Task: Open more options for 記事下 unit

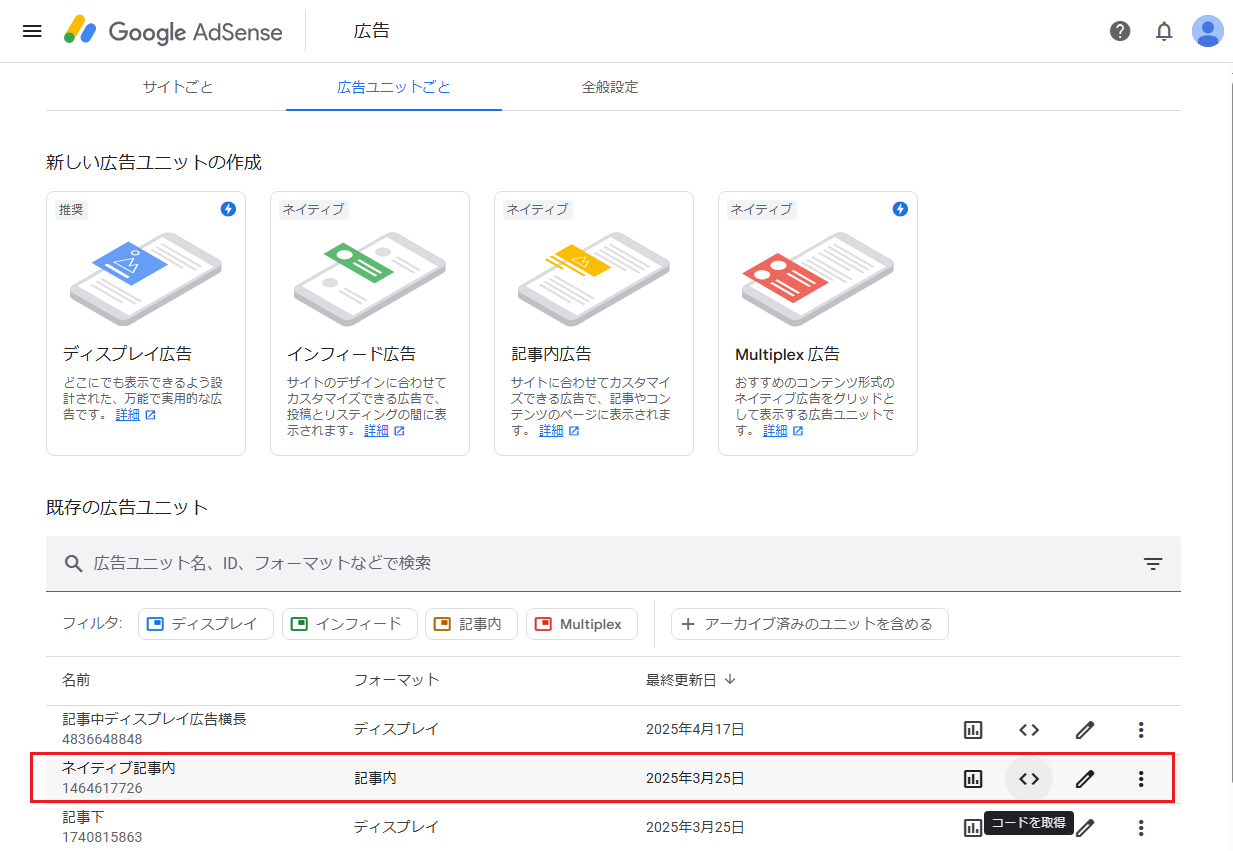Action: click(x=1141, y=828)
